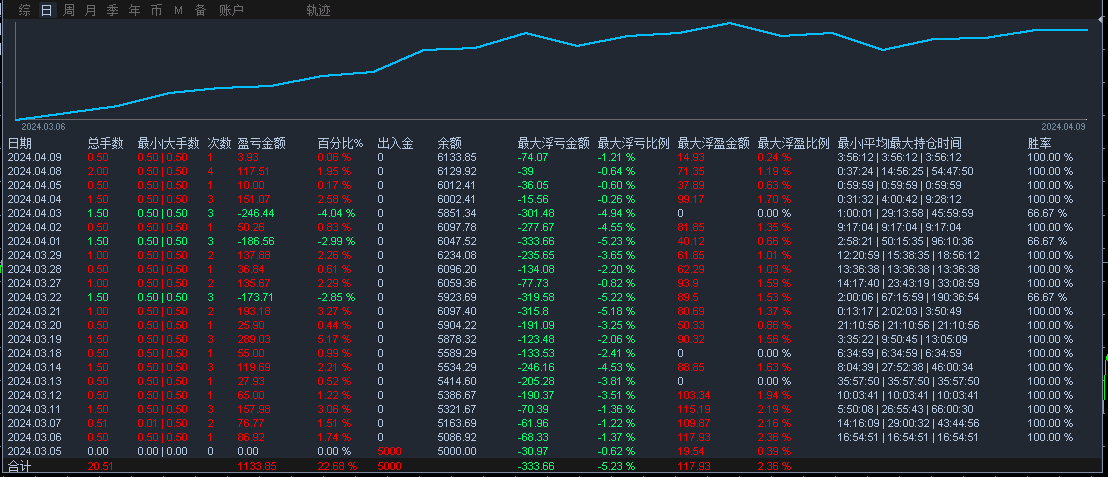The image size is (1108, 477).
Task: Click the 5000.00 balance cell
Action: click(x=456, y=451)
